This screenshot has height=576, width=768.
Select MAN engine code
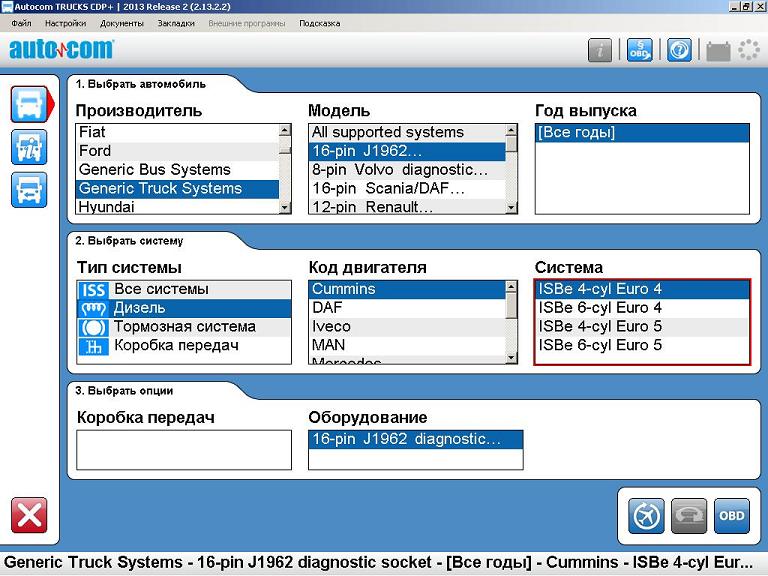(407, 345)
